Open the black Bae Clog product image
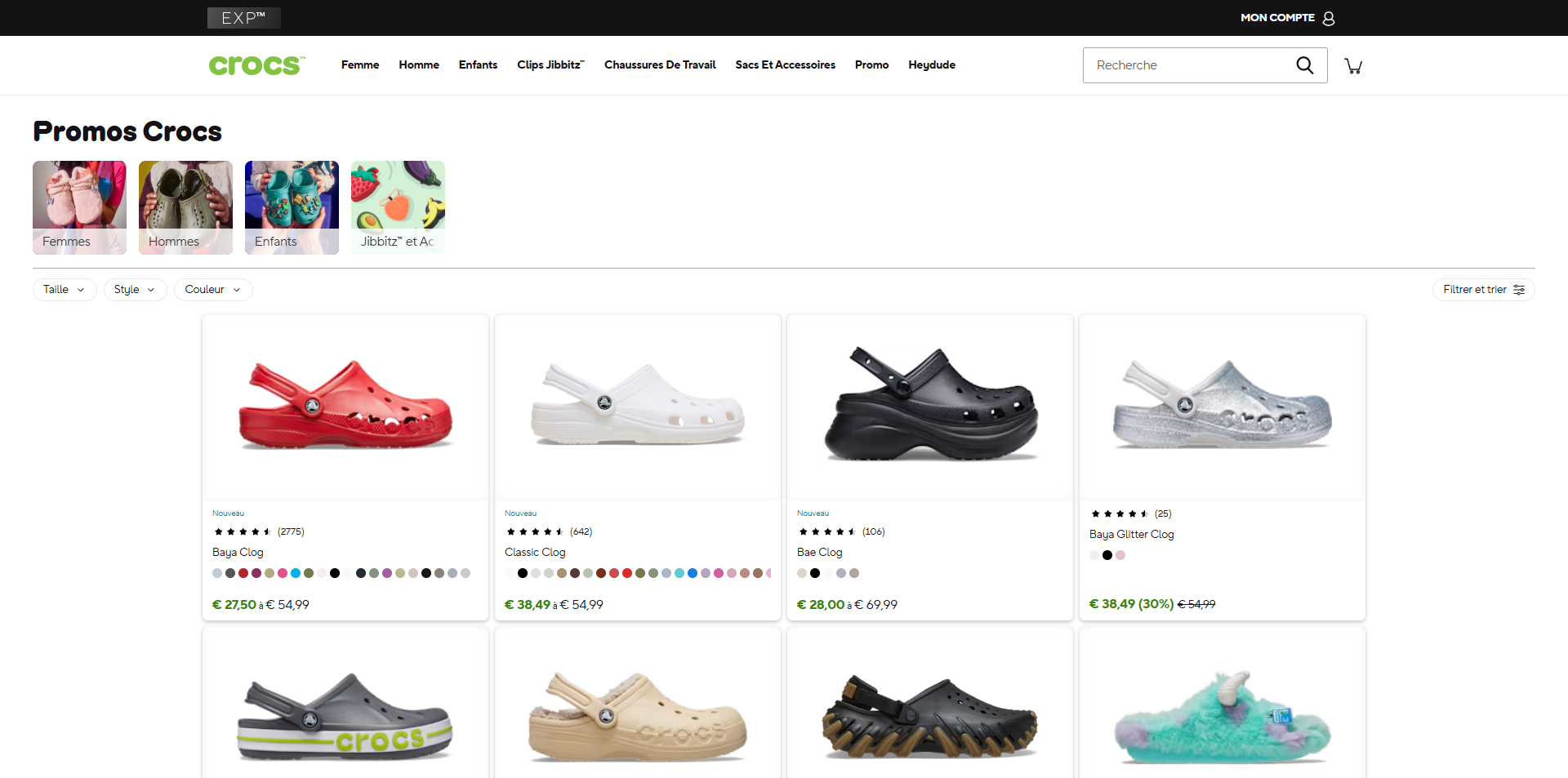The height and width of the screenshot is (778, 1568). 930,407
